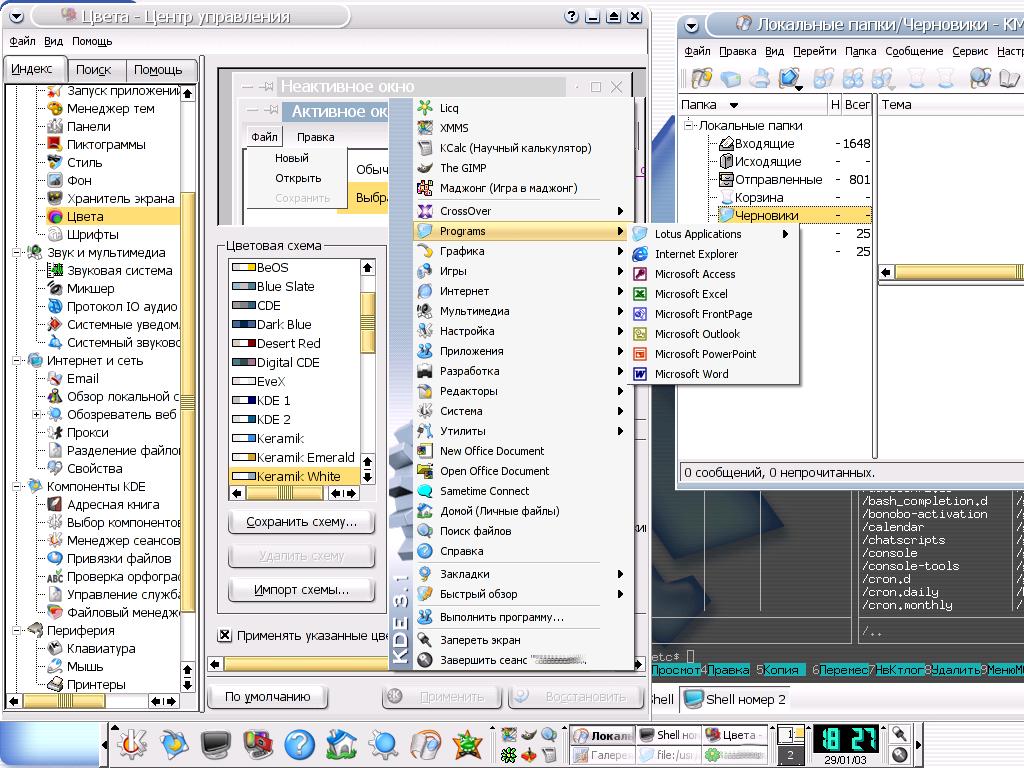Select the Keramik White color scheme
This screenshot has height=768, width=1024.
click(x=294, y=476)
